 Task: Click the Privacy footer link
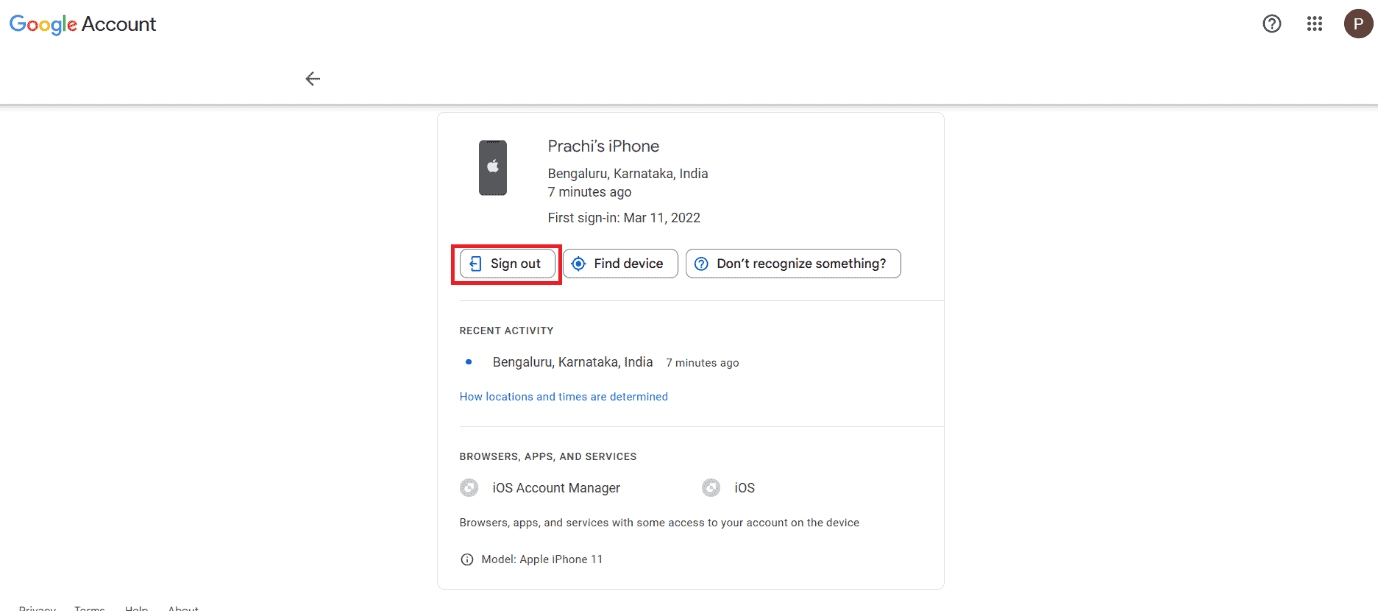tap(37, 608)
